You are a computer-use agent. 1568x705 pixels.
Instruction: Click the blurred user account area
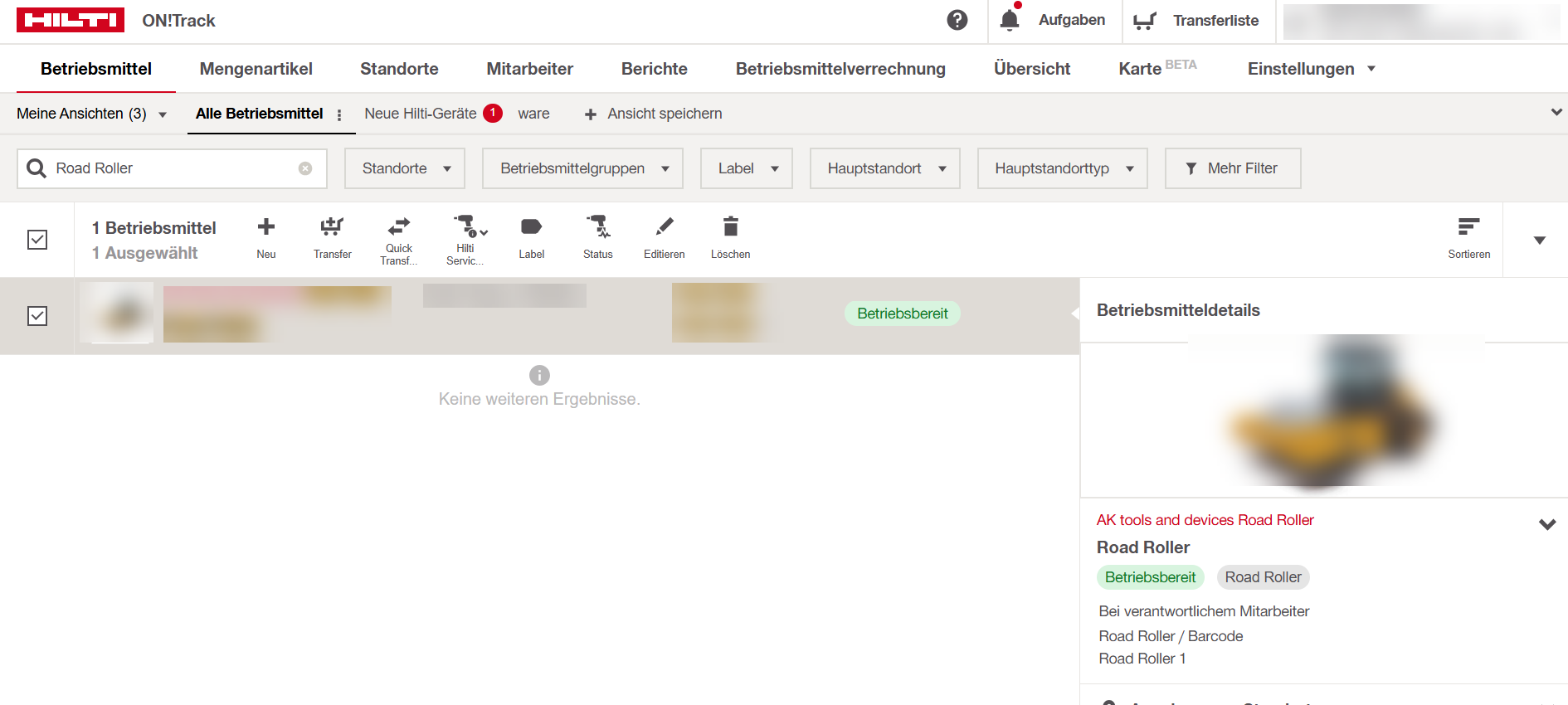[1420, 22]
